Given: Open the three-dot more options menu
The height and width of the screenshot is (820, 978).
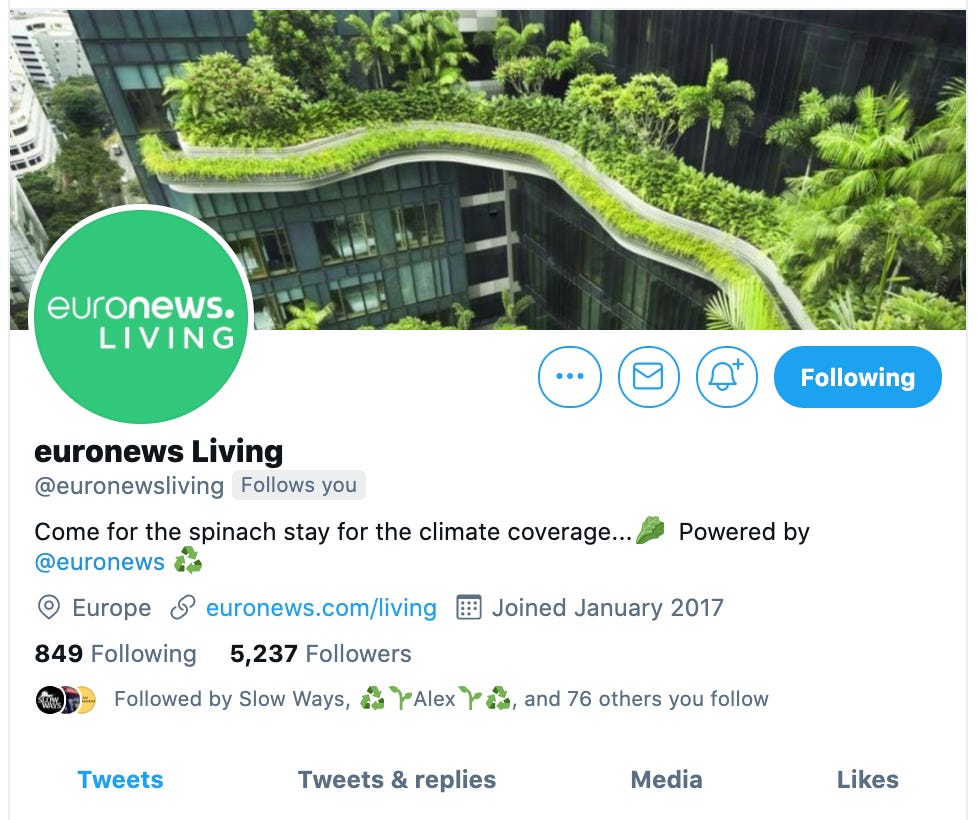Looking at the screenshot, I should coord(569,377).
